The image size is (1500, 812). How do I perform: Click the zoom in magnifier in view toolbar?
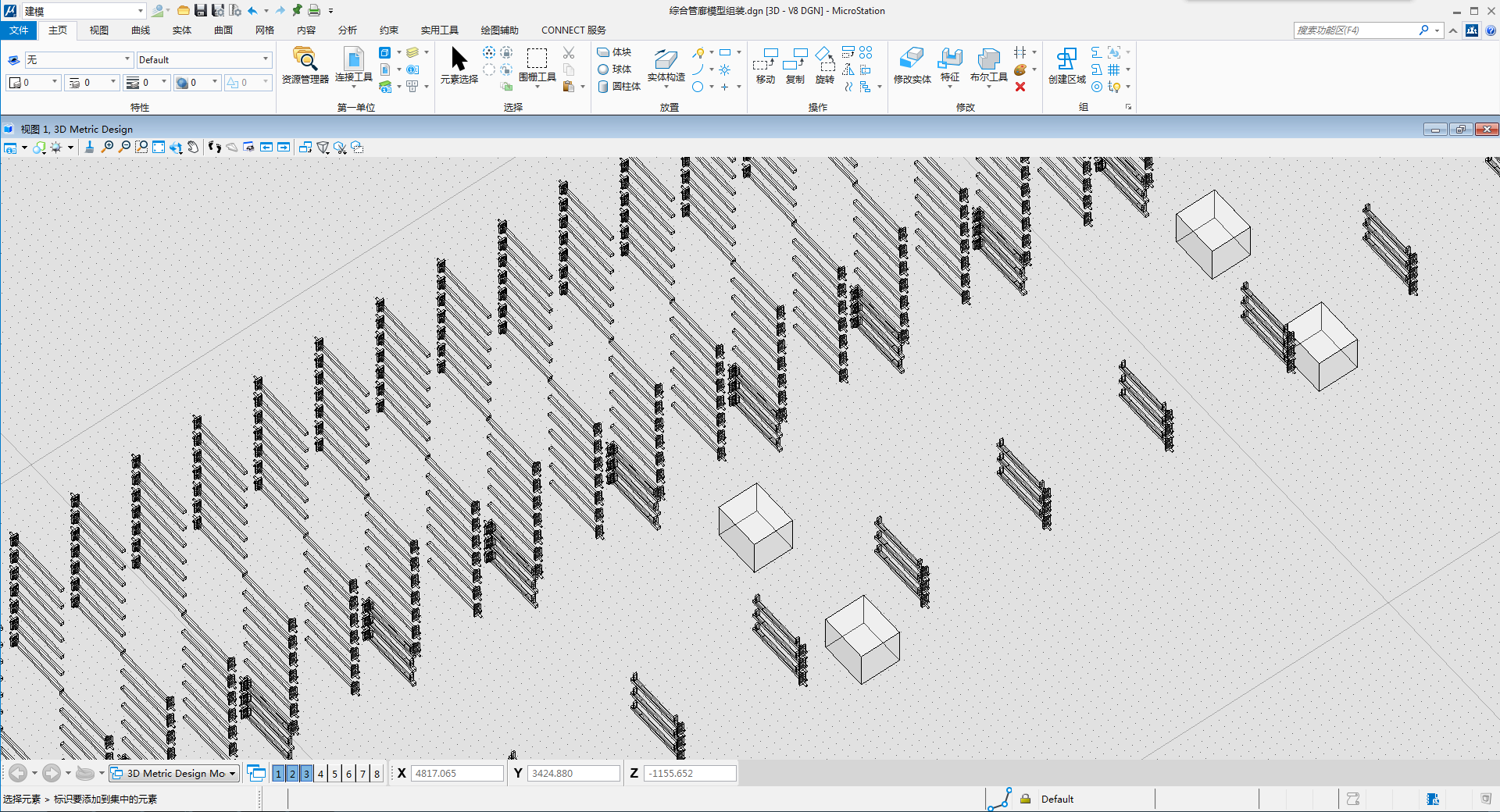108,147
